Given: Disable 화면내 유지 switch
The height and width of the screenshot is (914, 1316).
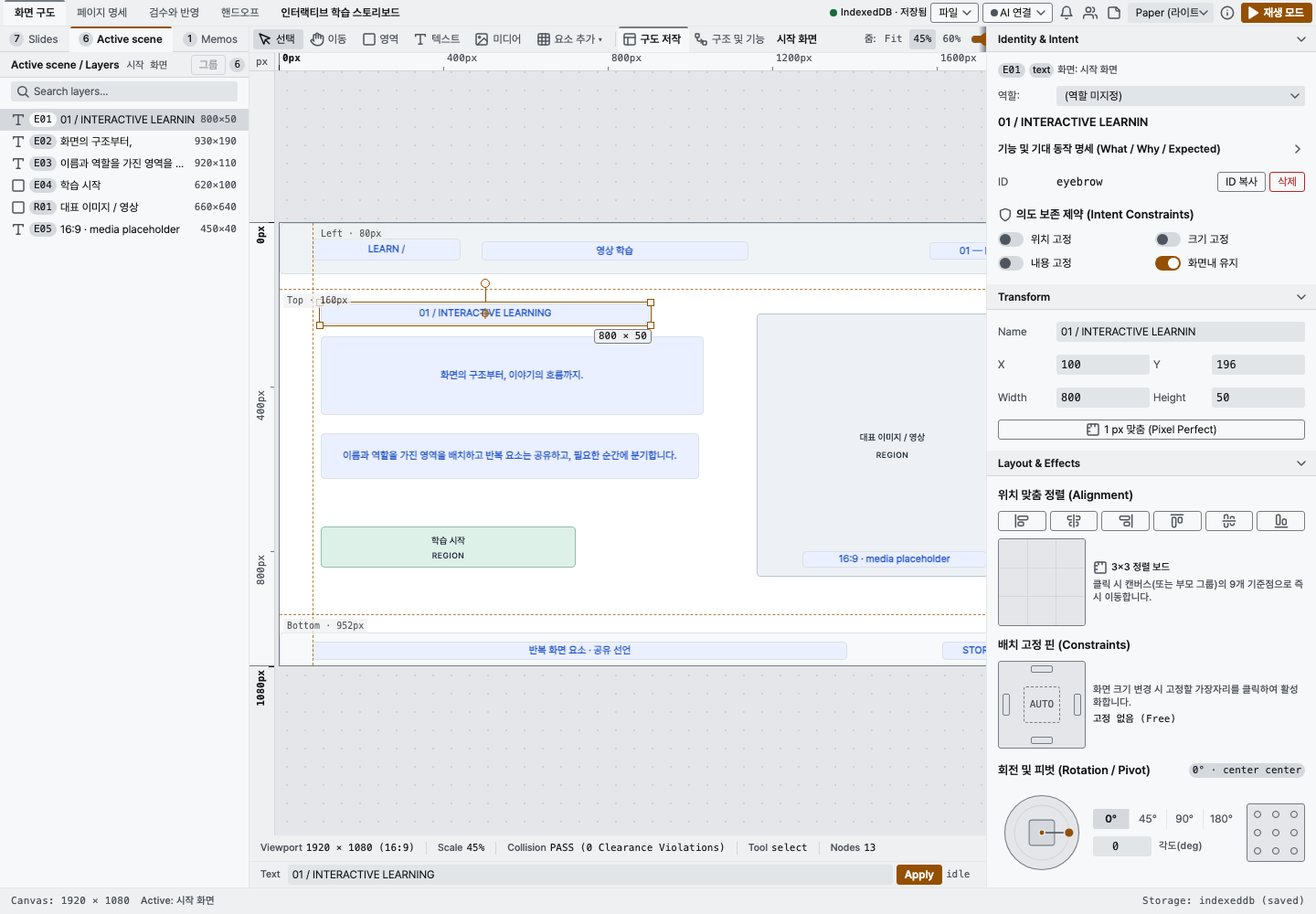Looking at the screenshot, I should [1168, 263].
